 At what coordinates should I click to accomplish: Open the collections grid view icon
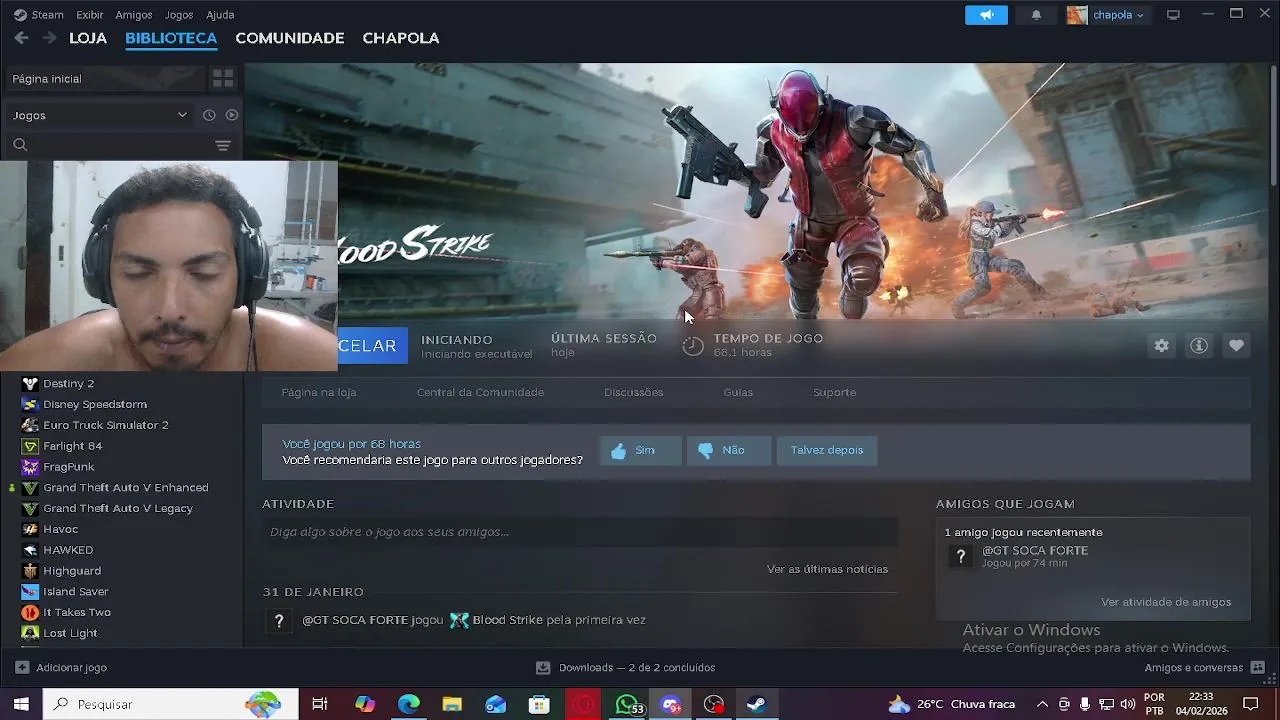tap(223, 78)
